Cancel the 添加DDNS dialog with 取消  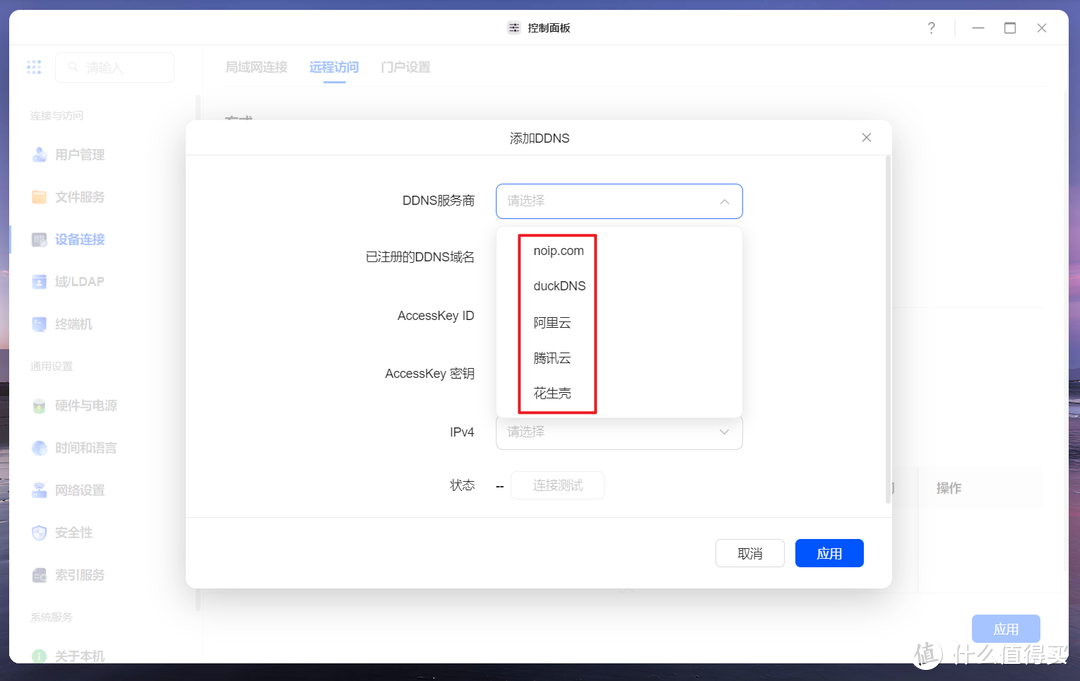coord(749,554)
